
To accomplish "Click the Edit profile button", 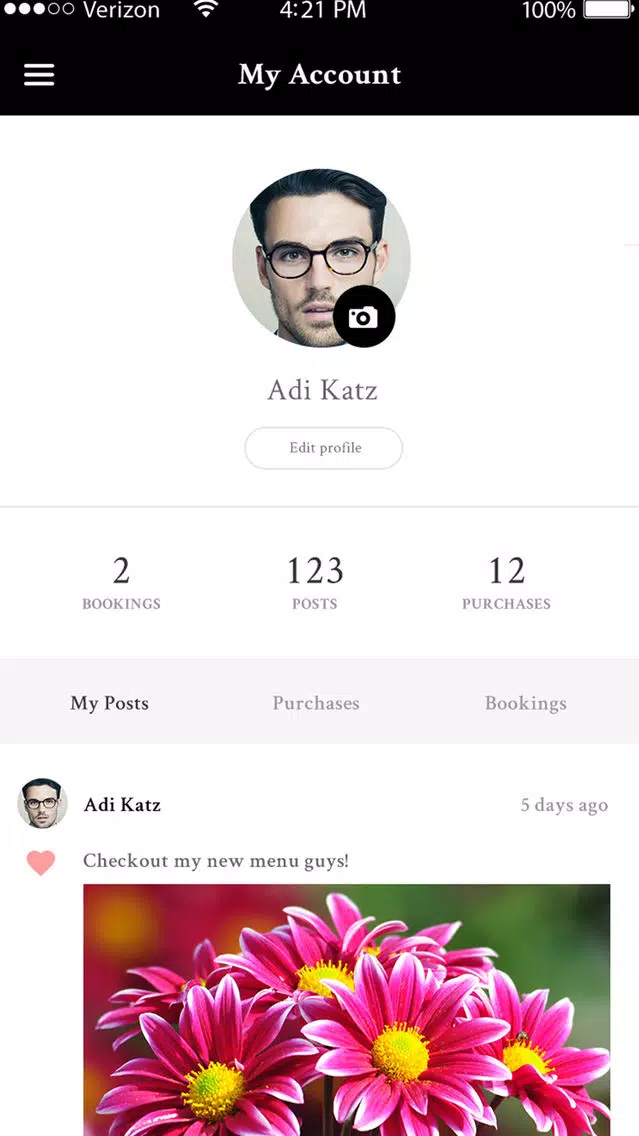I will pyautogui.click(x=324, y=448).
